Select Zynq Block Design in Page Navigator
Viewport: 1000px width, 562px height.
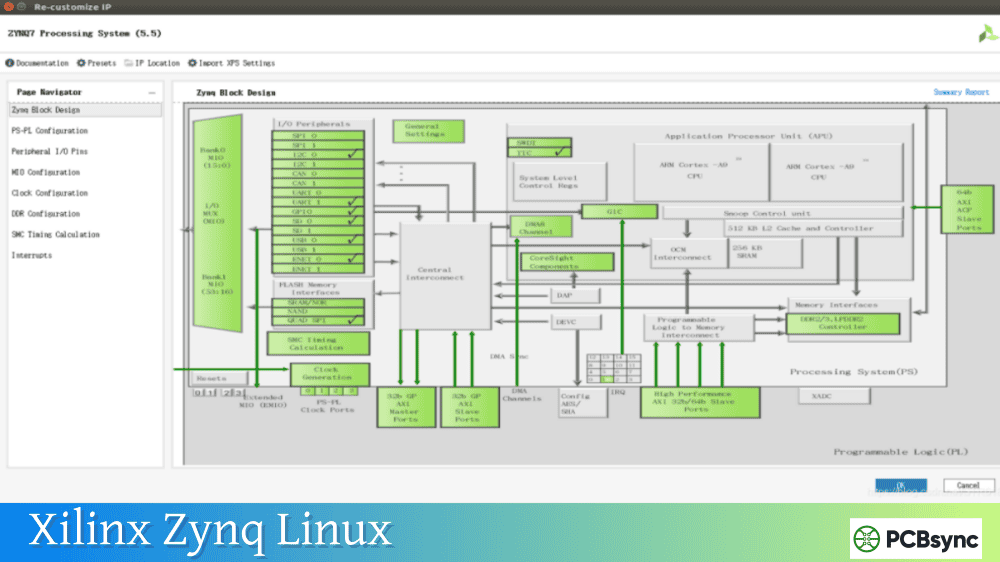point(85,110)
